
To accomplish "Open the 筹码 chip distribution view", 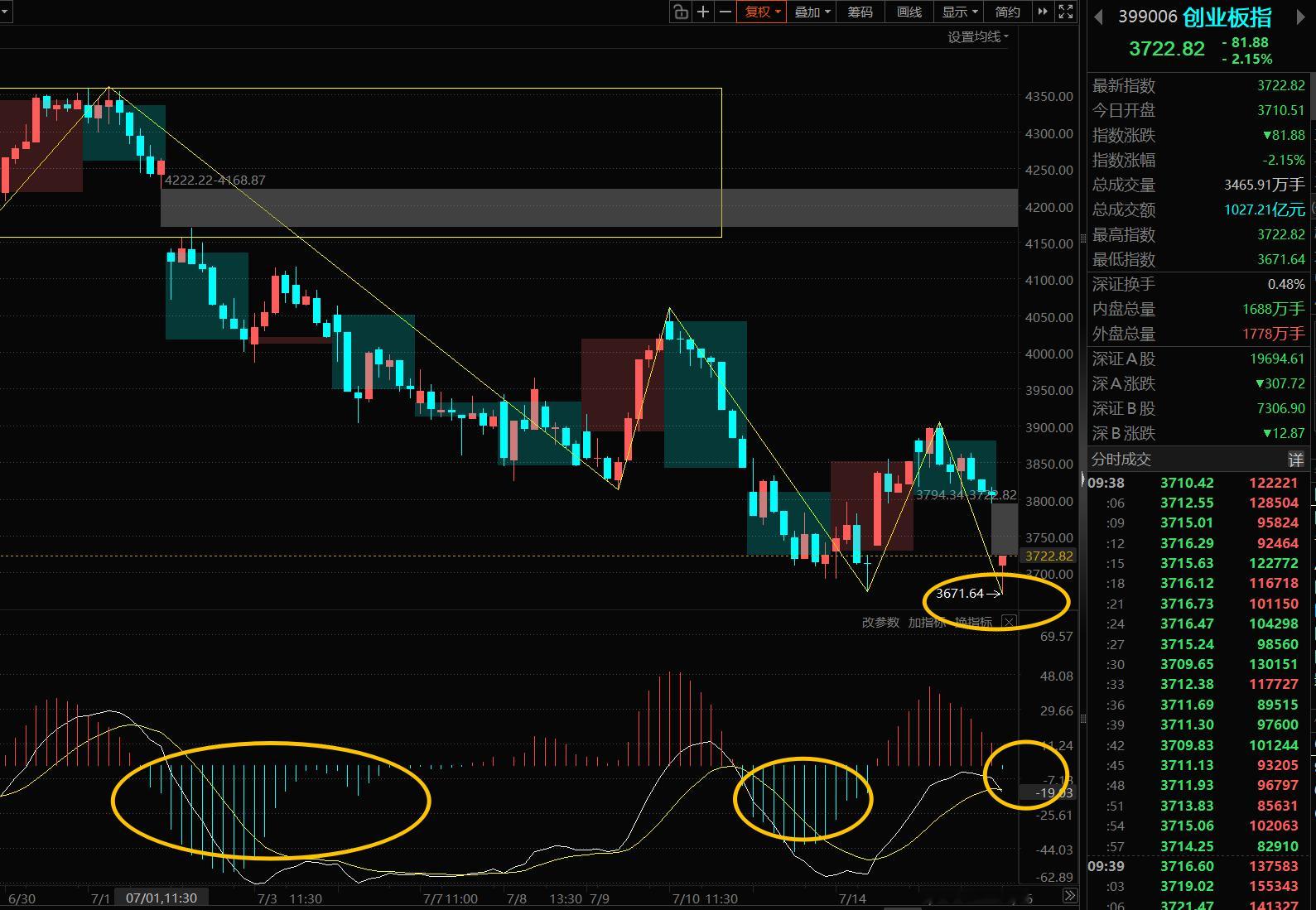I will tap(860, 12).
